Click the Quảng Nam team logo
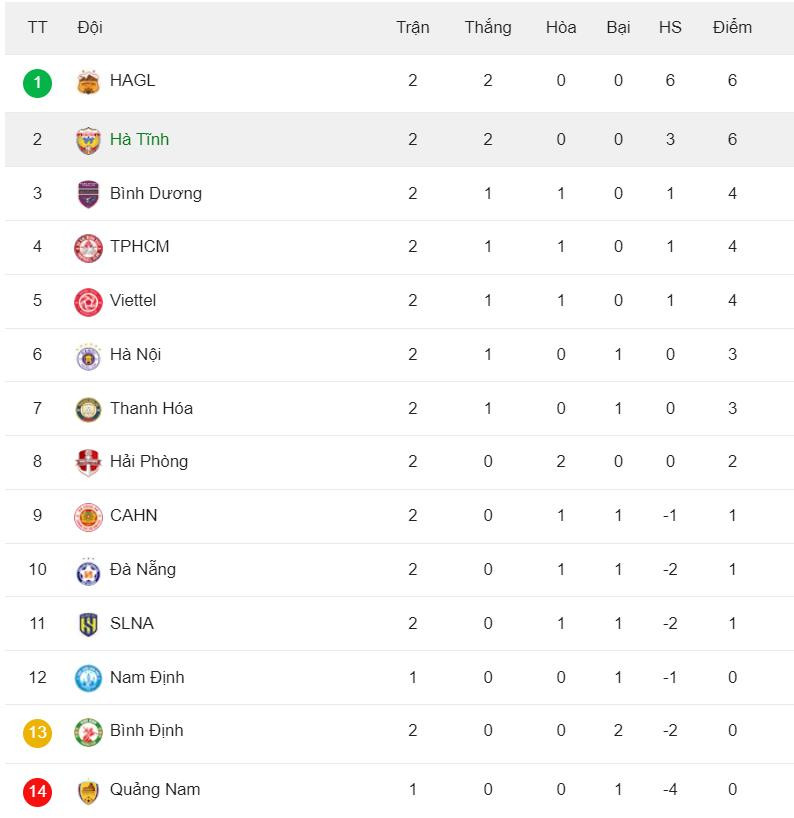The width and height of the screenshot is (794, 818). [89, 792]
